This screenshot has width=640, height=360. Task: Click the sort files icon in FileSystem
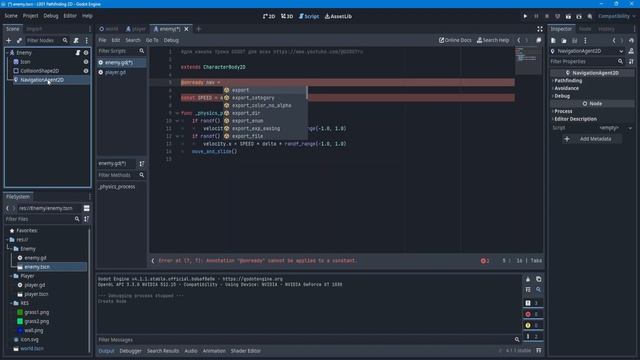point(87,219)
